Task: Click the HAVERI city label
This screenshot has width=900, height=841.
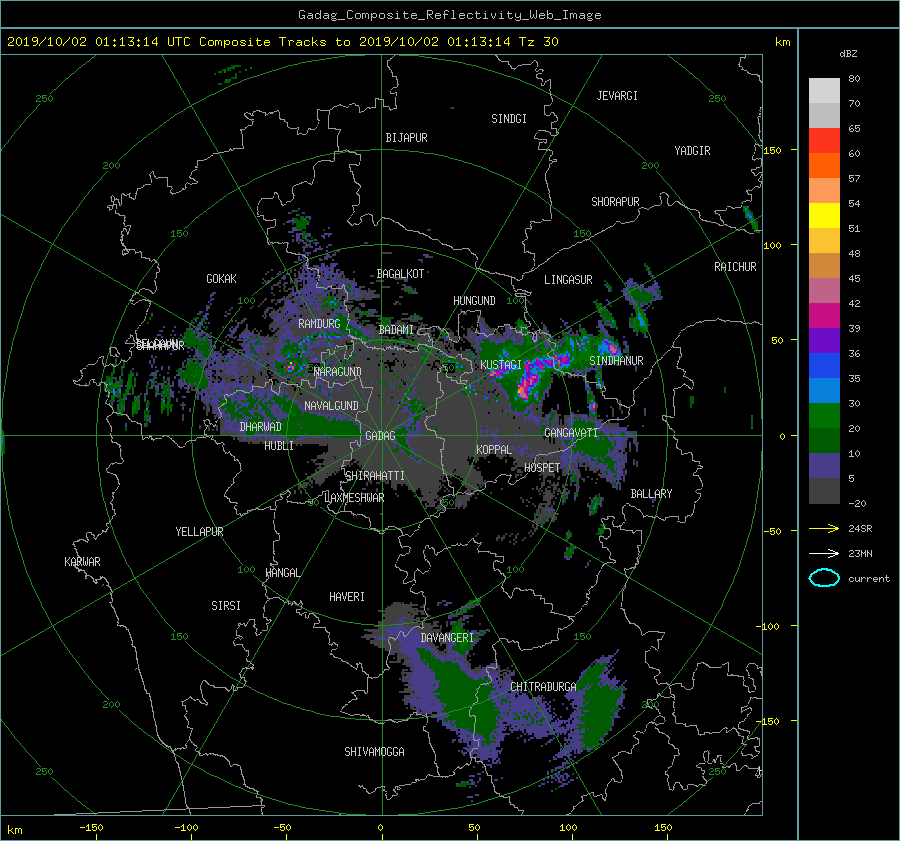Action: 347,597
